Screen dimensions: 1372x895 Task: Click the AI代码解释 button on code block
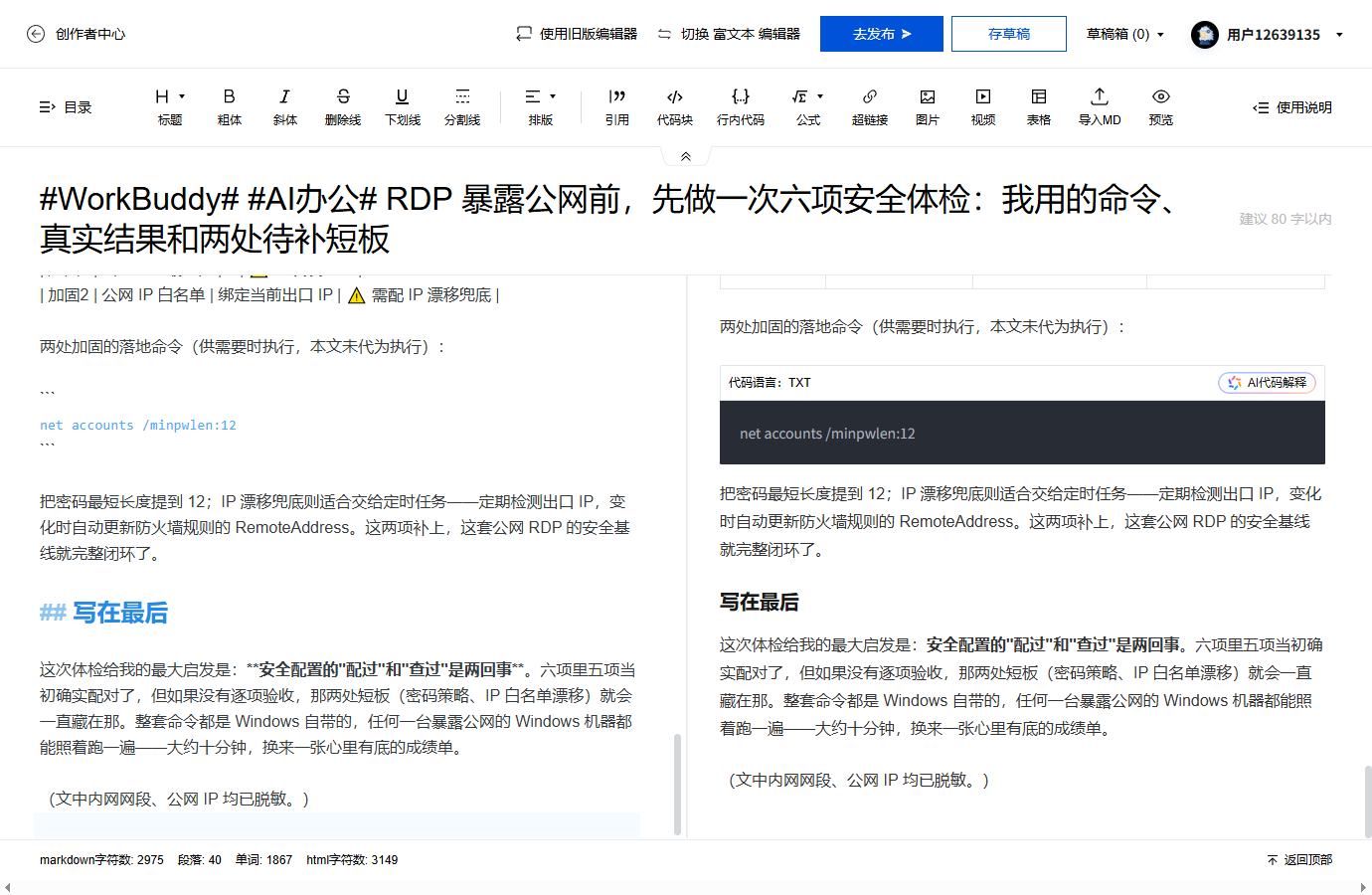coord(1268,383)
